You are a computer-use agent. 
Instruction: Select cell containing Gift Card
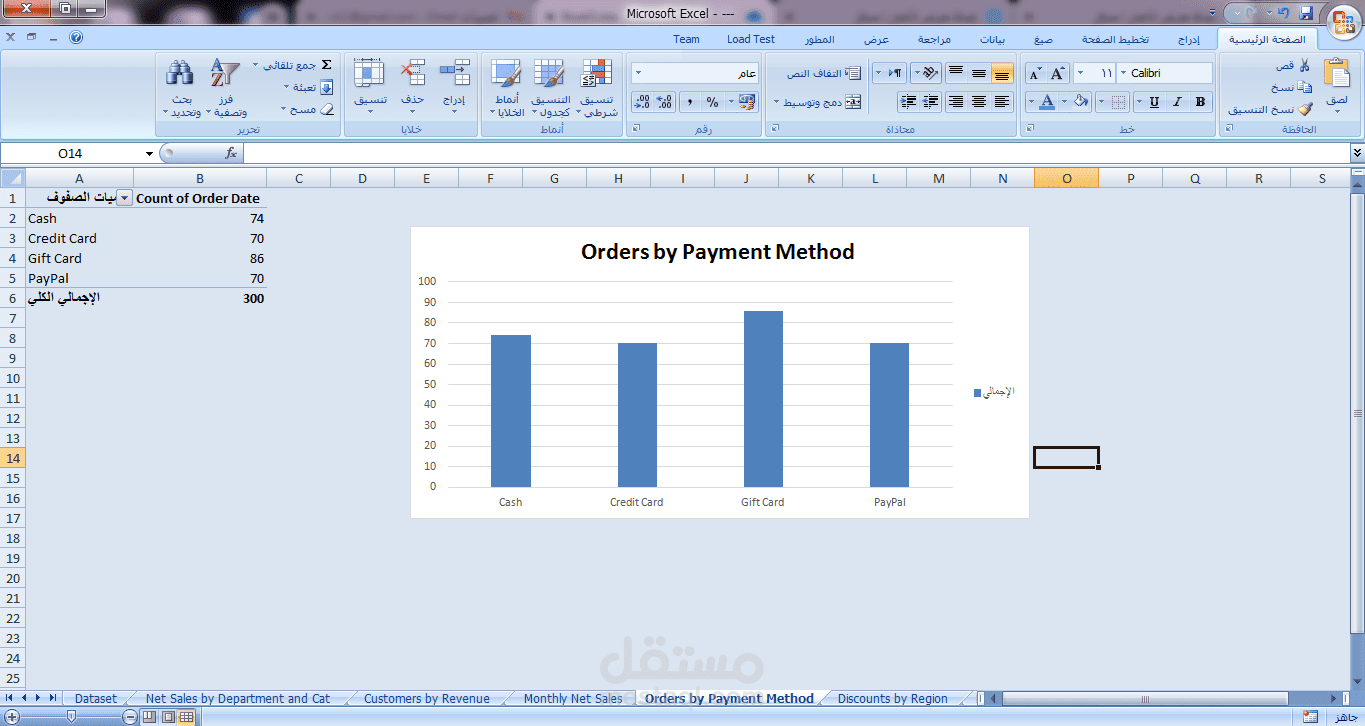pos(80,258)
